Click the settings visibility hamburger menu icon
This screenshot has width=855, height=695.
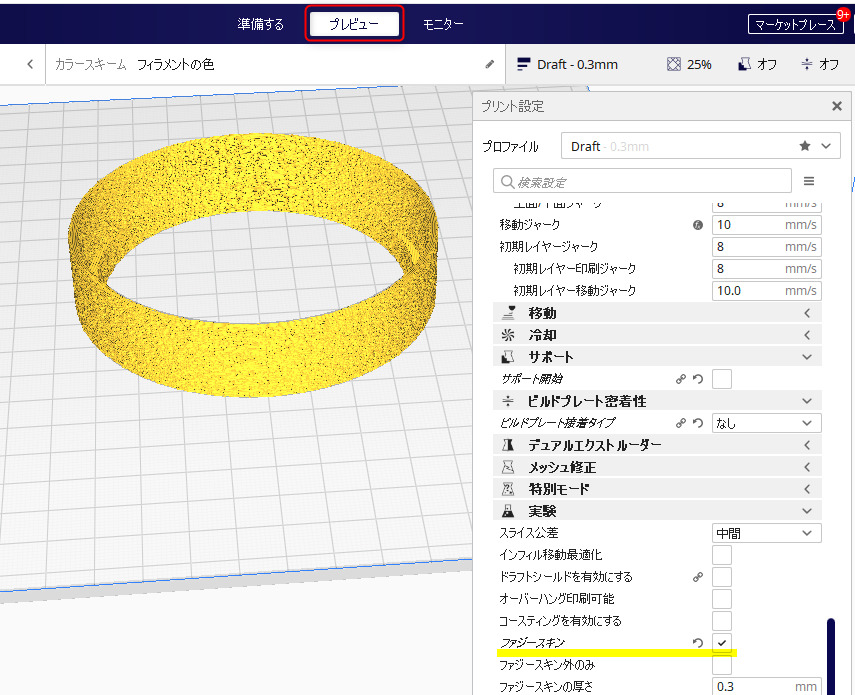point(809,181)
